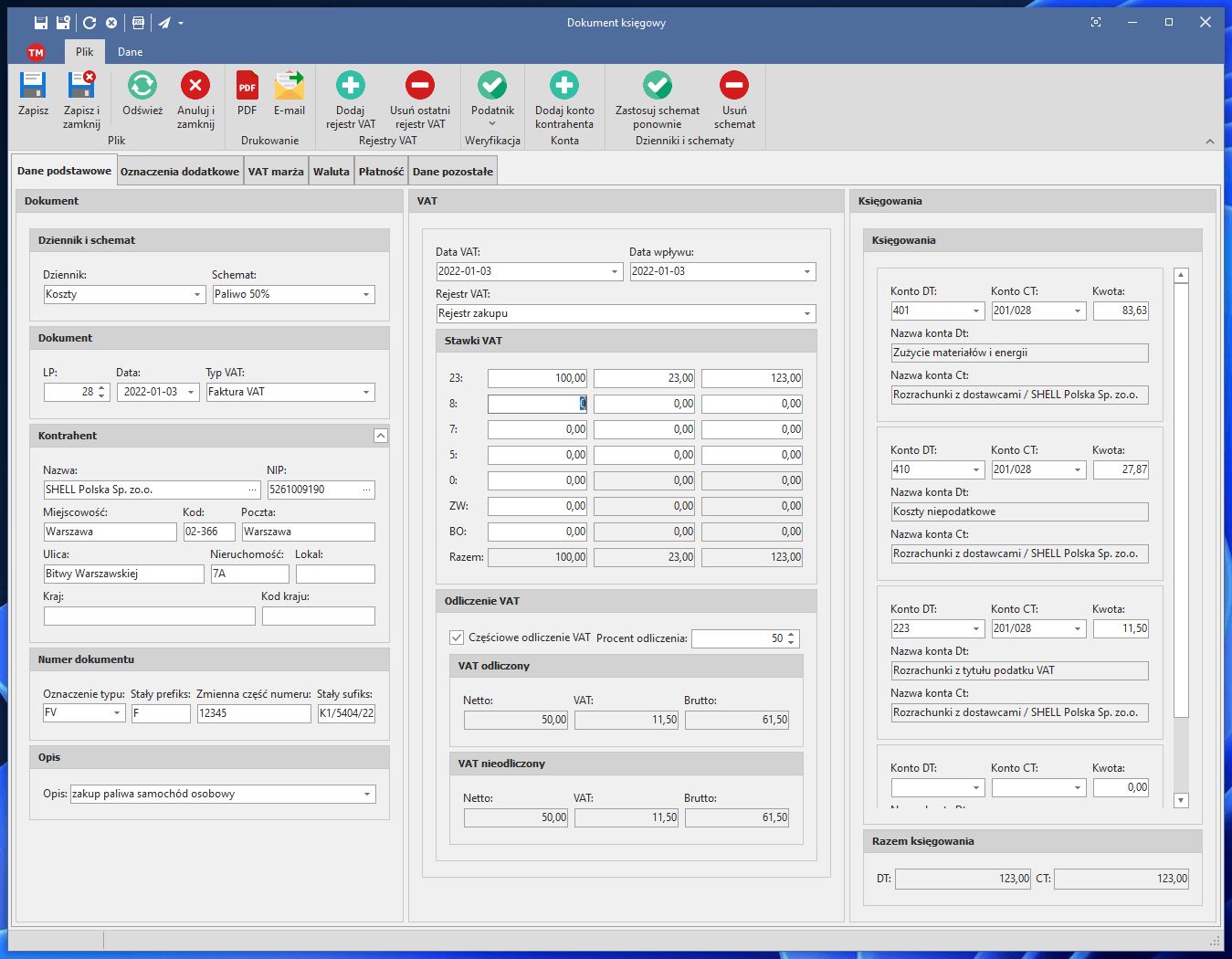Image resolution: width=1232 pixels, height=959 pixels.
Task: Expand the Rejestr VAT dropdown
Action: [807, 314]
